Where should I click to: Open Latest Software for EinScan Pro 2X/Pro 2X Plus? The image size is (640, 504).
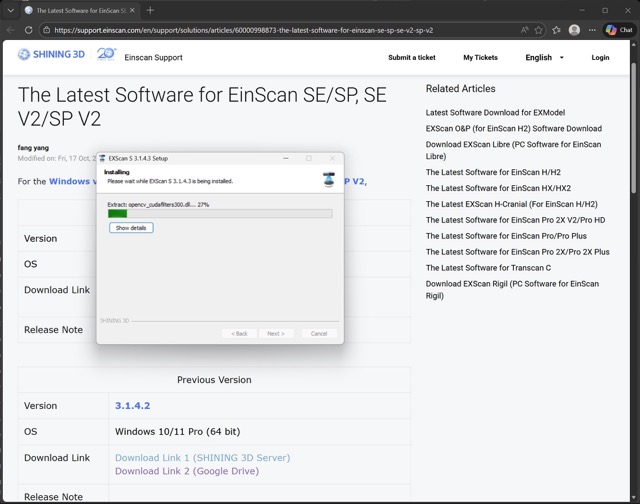point(518,252)
